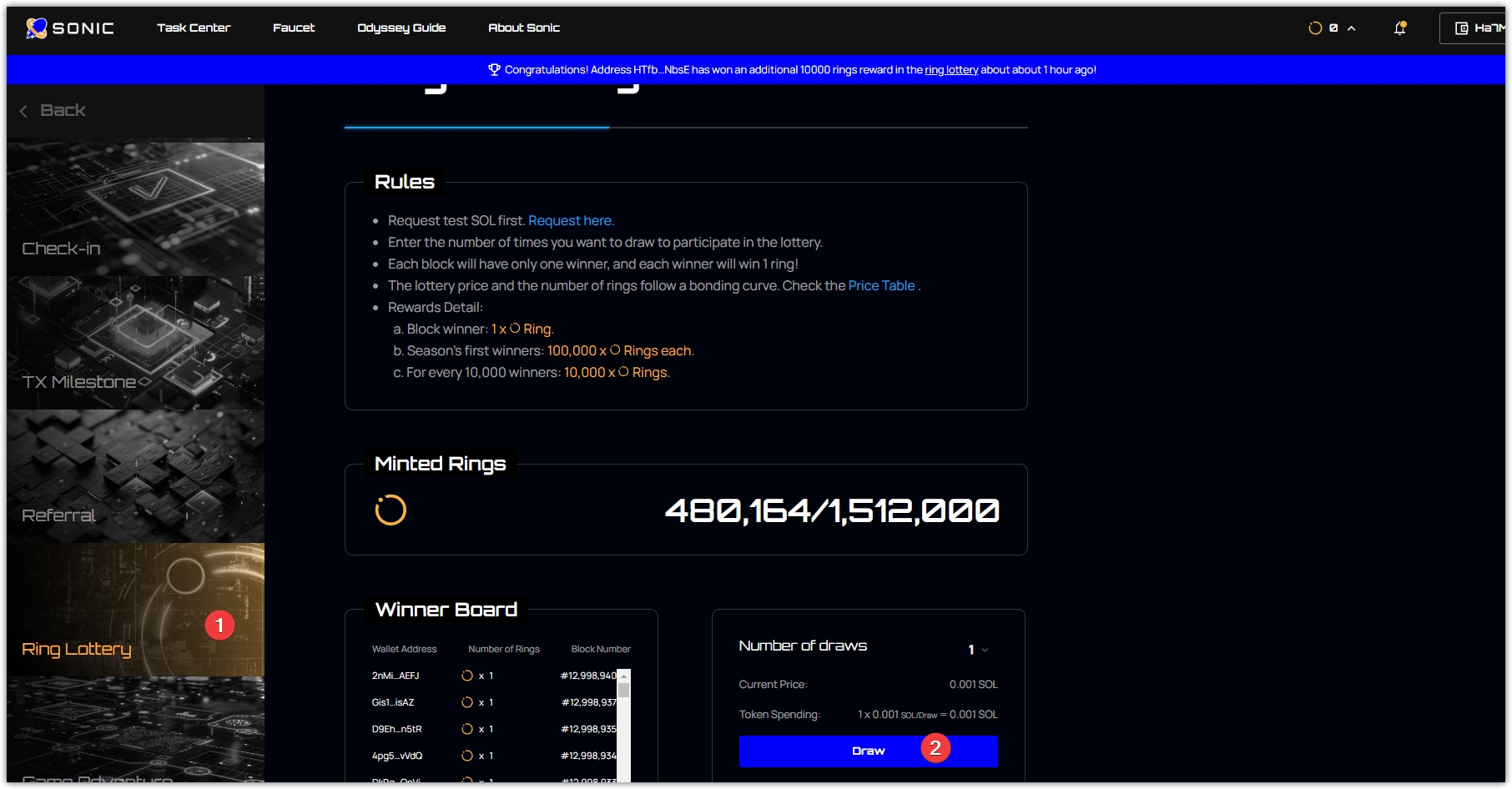Expand the ring balance caret in header
This screenshot has width=1512, height=789.
coord(1351,28)
